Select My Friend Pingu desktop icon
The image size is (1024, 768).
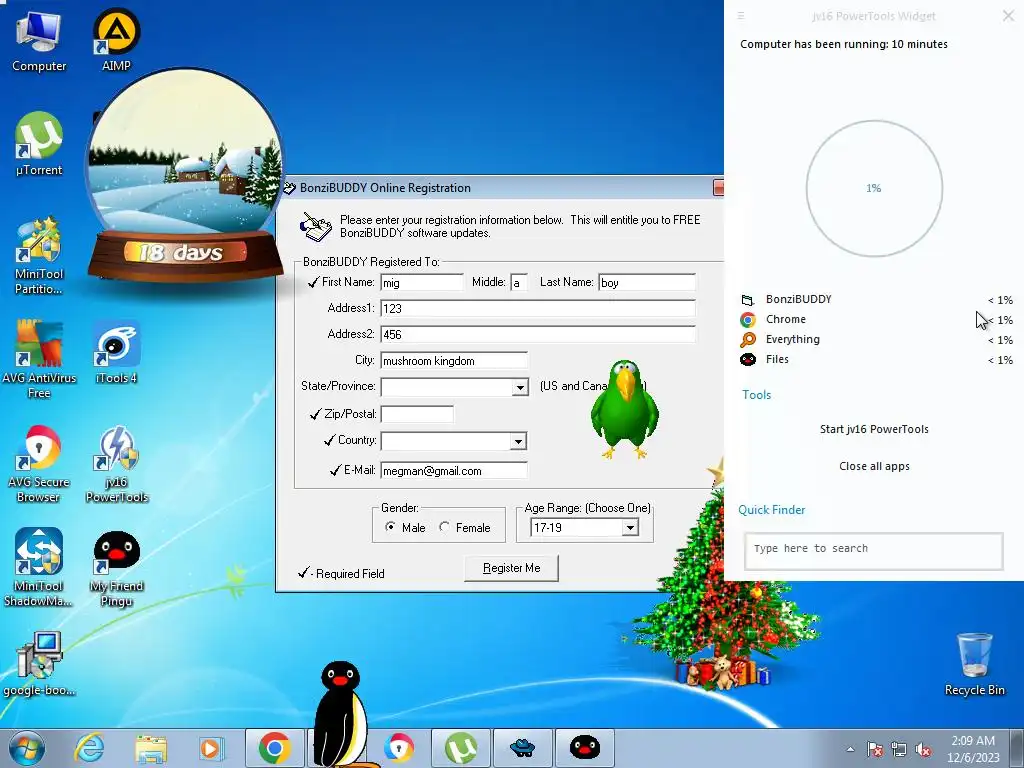pyautogui.click(x=117, y=568)
